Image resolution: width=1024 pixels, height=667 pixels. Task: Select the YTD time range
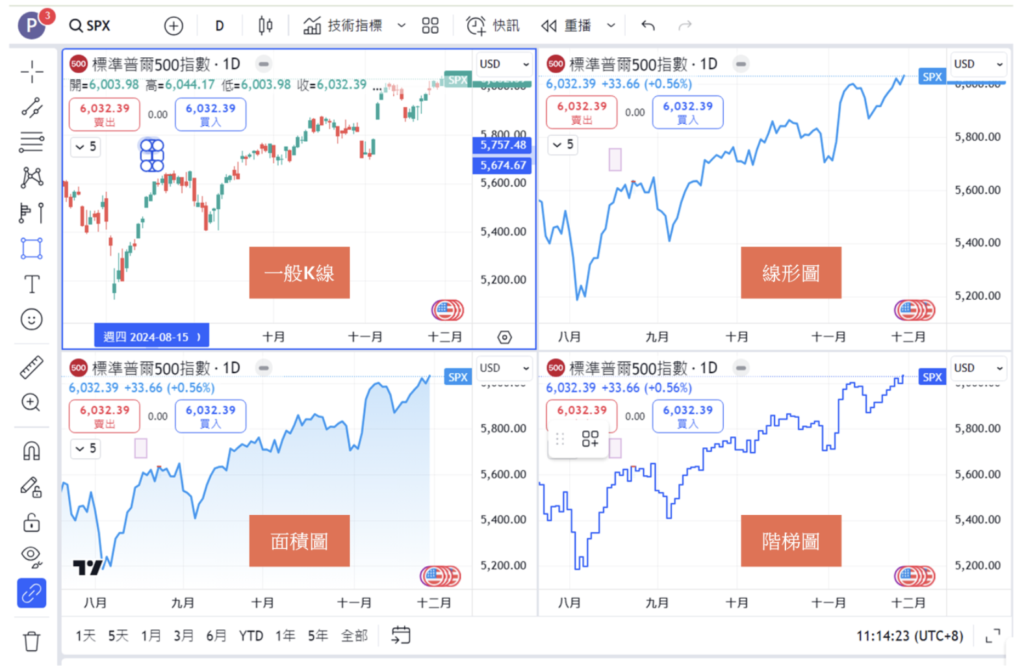pyautogui.click(x=251, y=636)
